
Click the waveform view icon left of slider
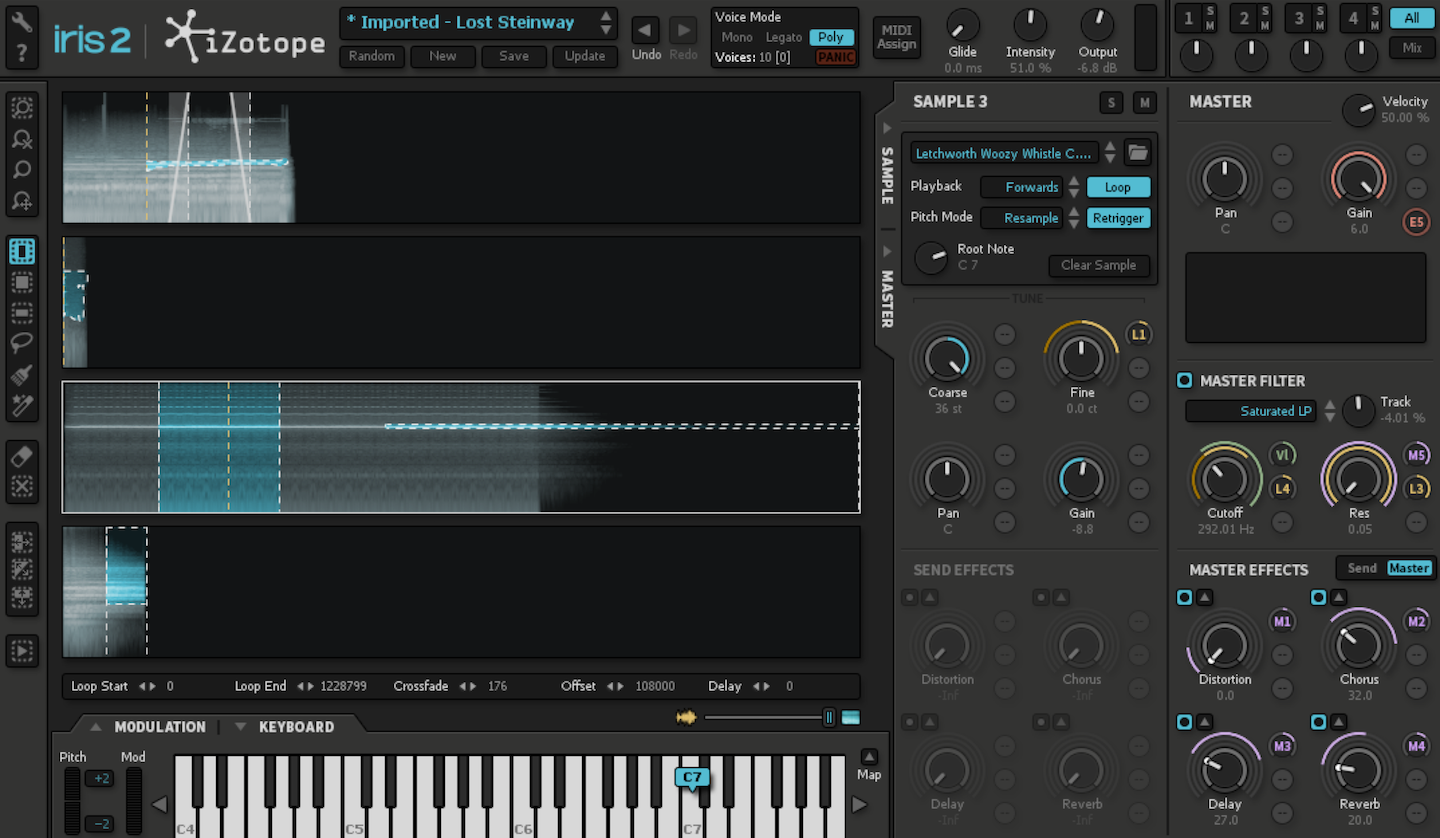[686, 717]
